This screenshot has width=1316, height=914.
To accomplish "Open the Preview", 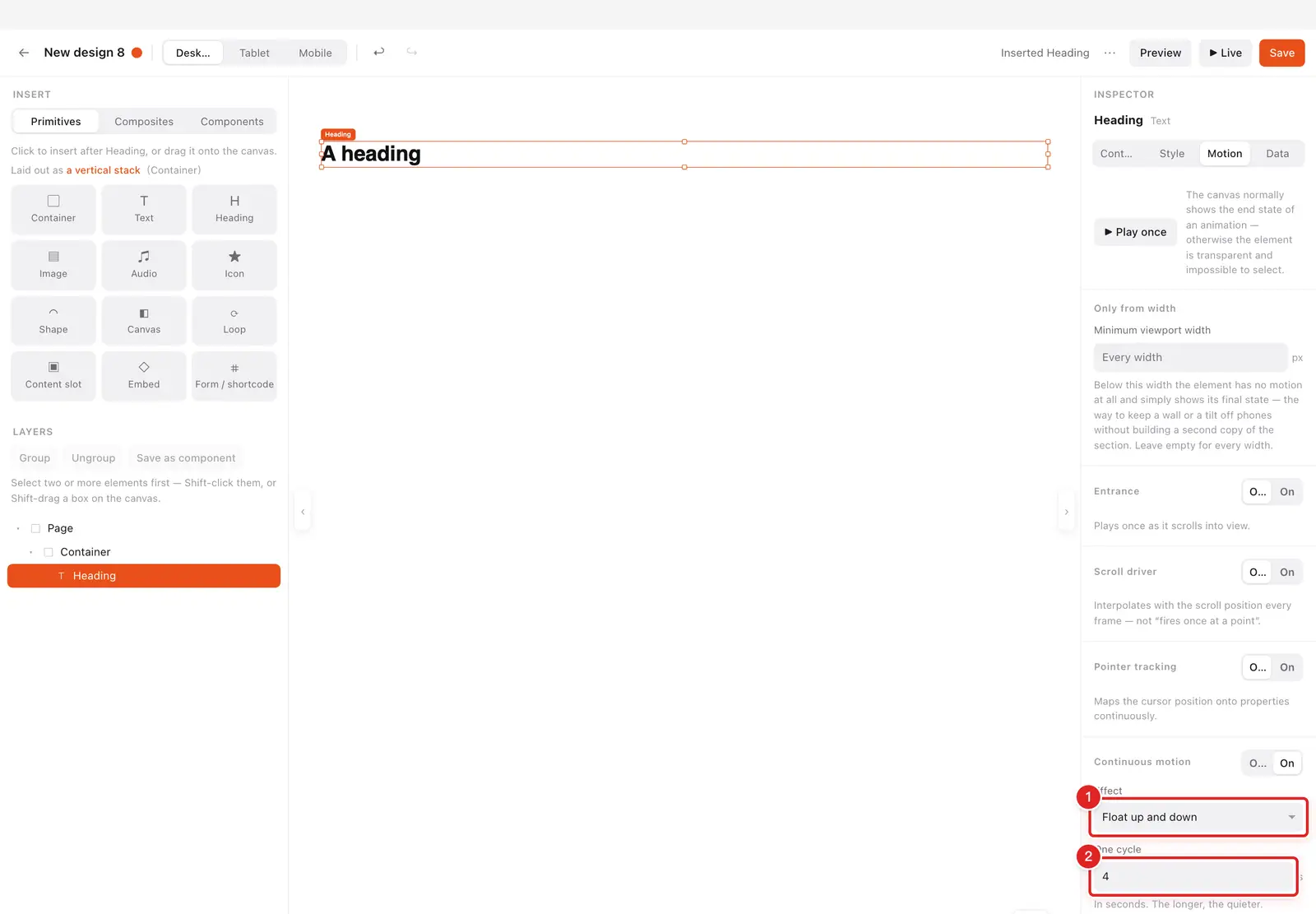I will tap(1160, 53).
